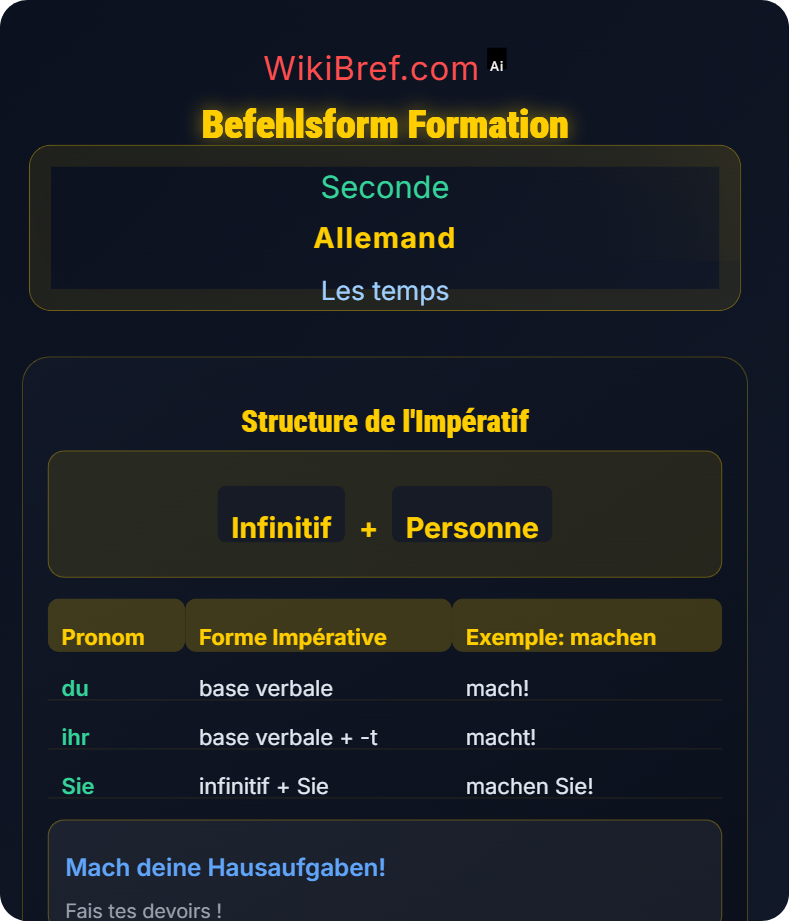Click the Mach deine Hausaufgaben! example sentence

[225, 867]
